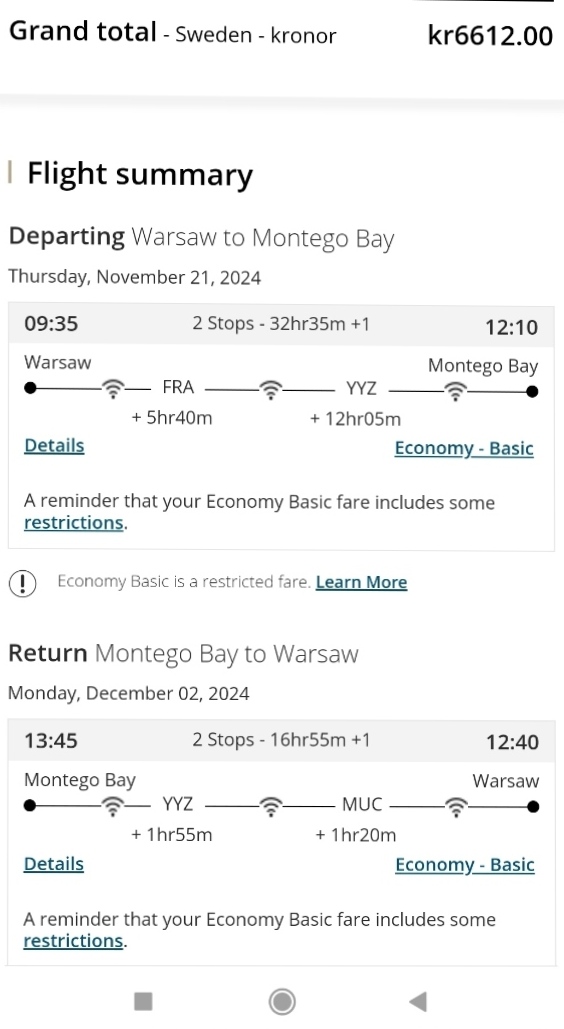Tap the Wi-Fi icon on Warsaw to FRA leg
Image resolution: width=564 pixels, height=1029 pixels.
113,389
